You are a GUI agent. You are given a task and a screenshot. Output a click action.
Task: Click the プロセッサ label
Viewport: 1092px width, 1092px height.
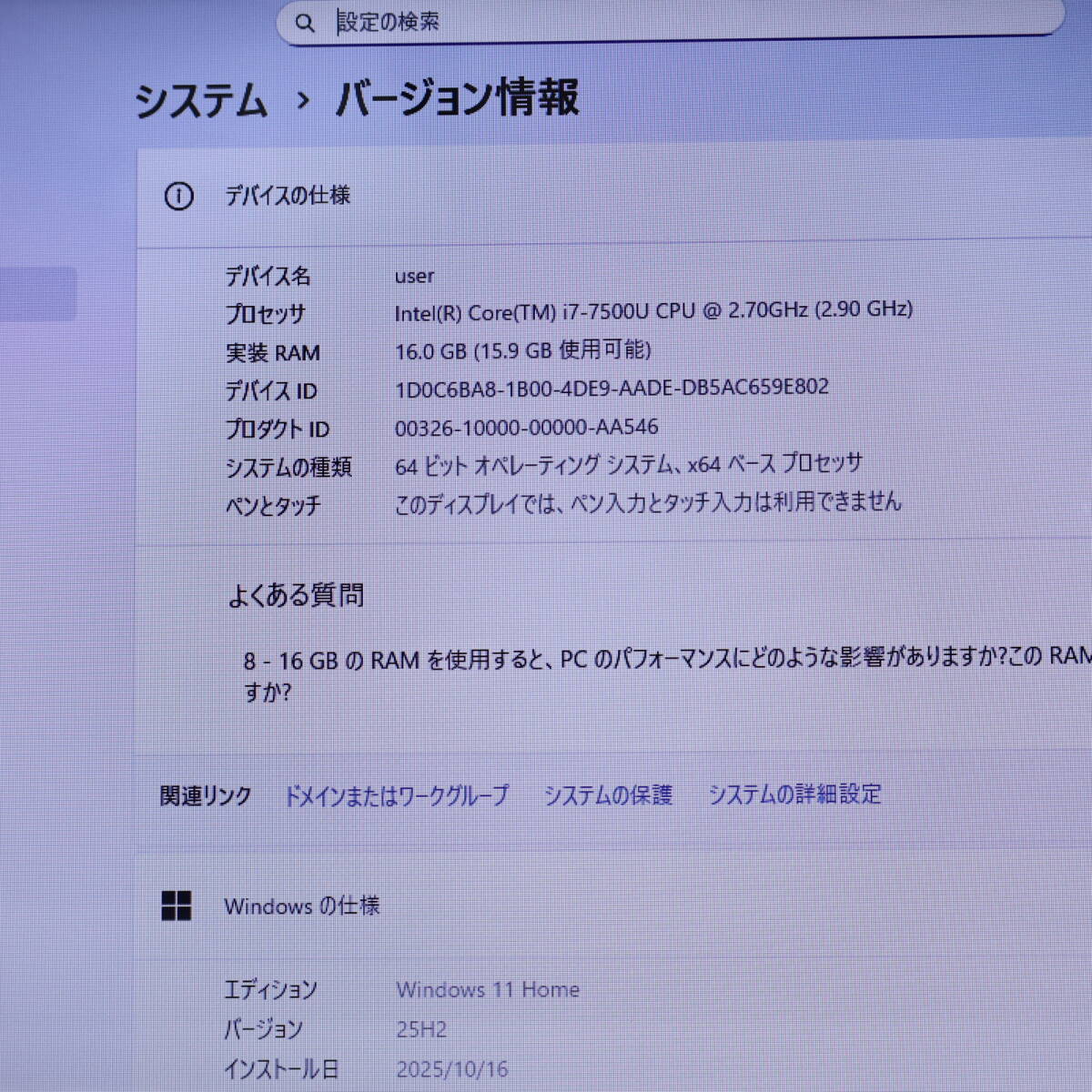coord(265,315)
